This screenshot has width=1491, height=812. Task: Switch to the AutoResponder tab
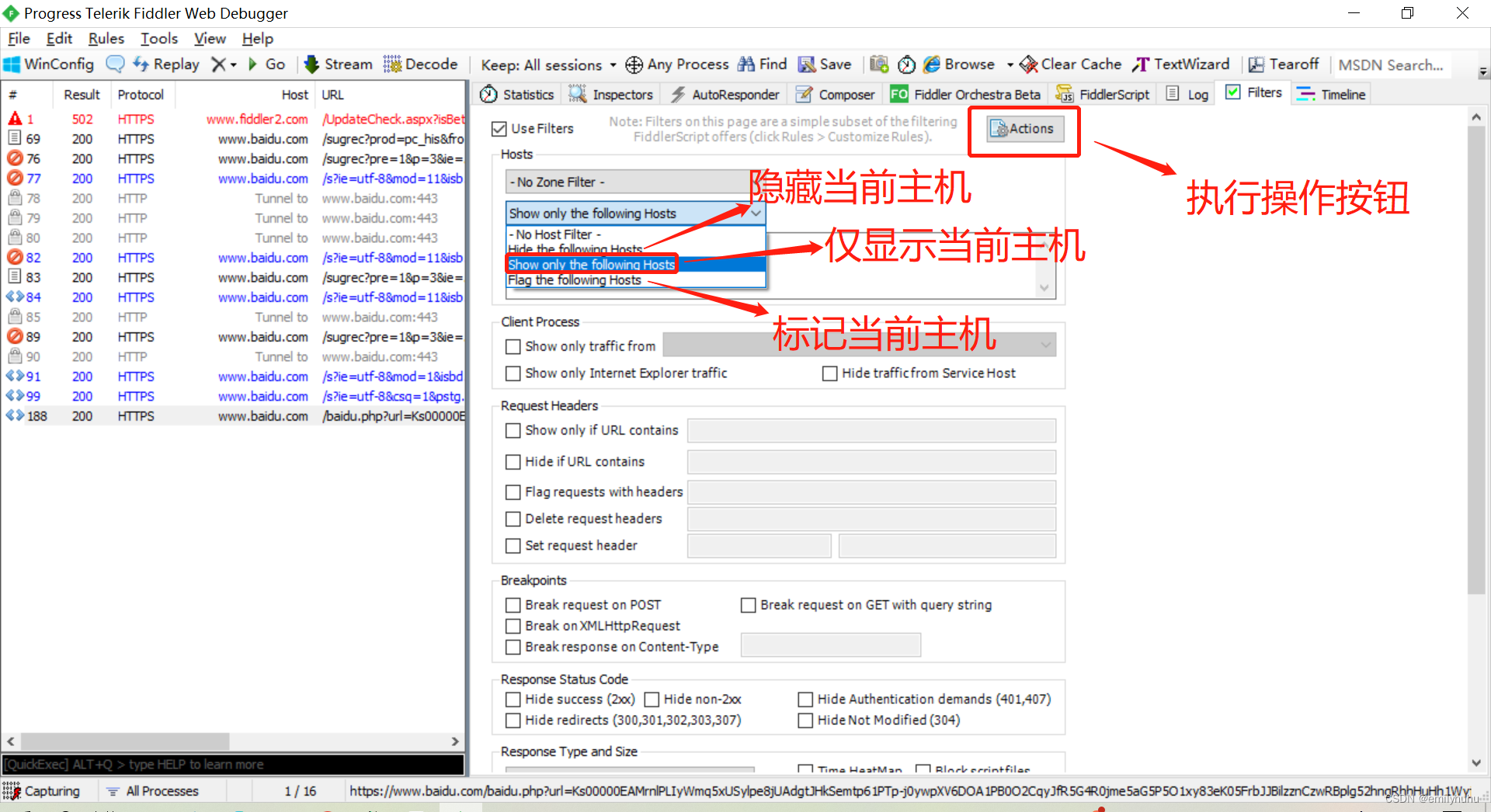click(x=725, y=94)
